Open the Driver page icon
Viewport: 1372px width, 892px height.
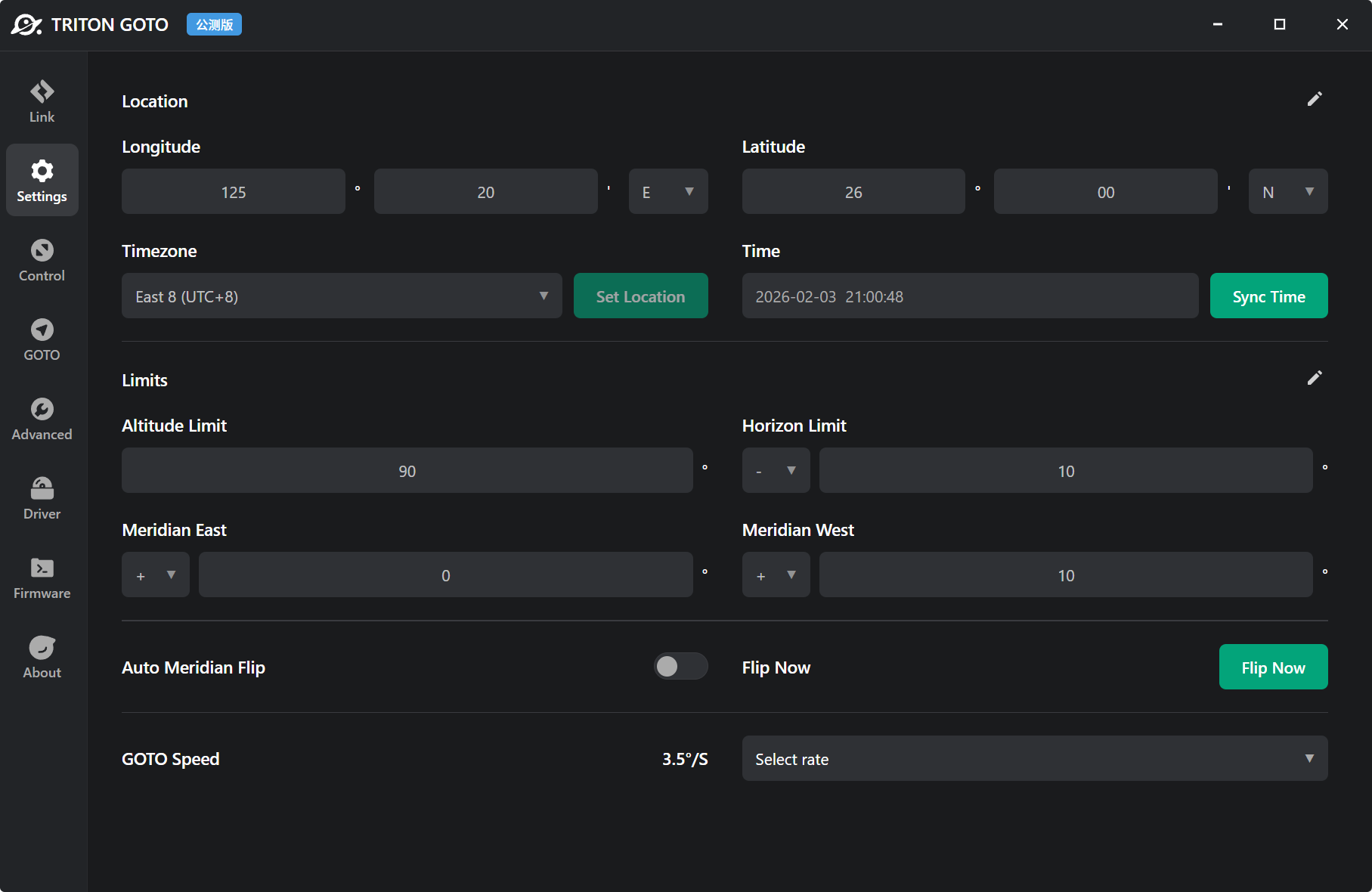pos(42,489)
